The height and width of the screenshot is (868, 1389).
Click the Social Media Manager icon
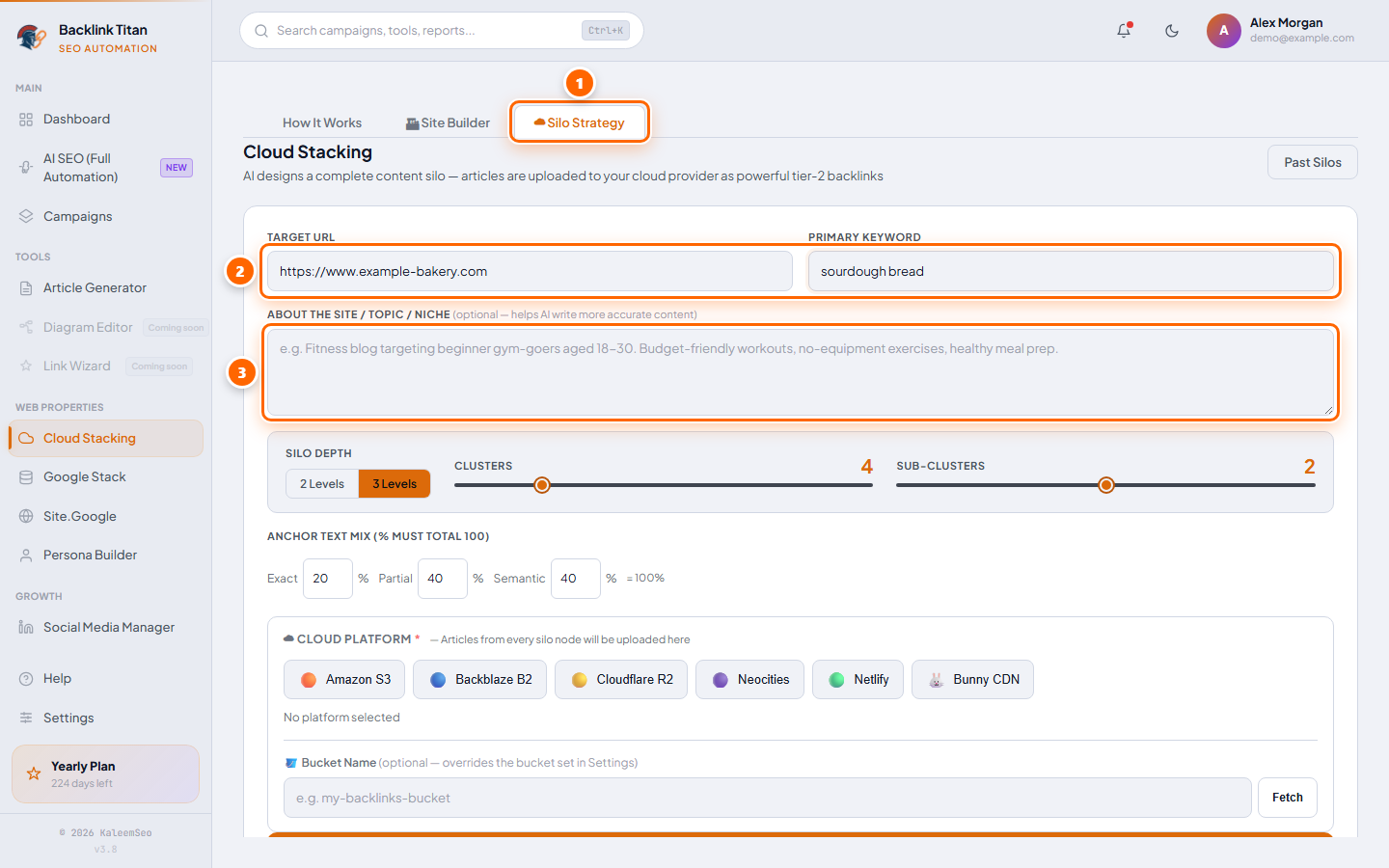tap(26, 628)
